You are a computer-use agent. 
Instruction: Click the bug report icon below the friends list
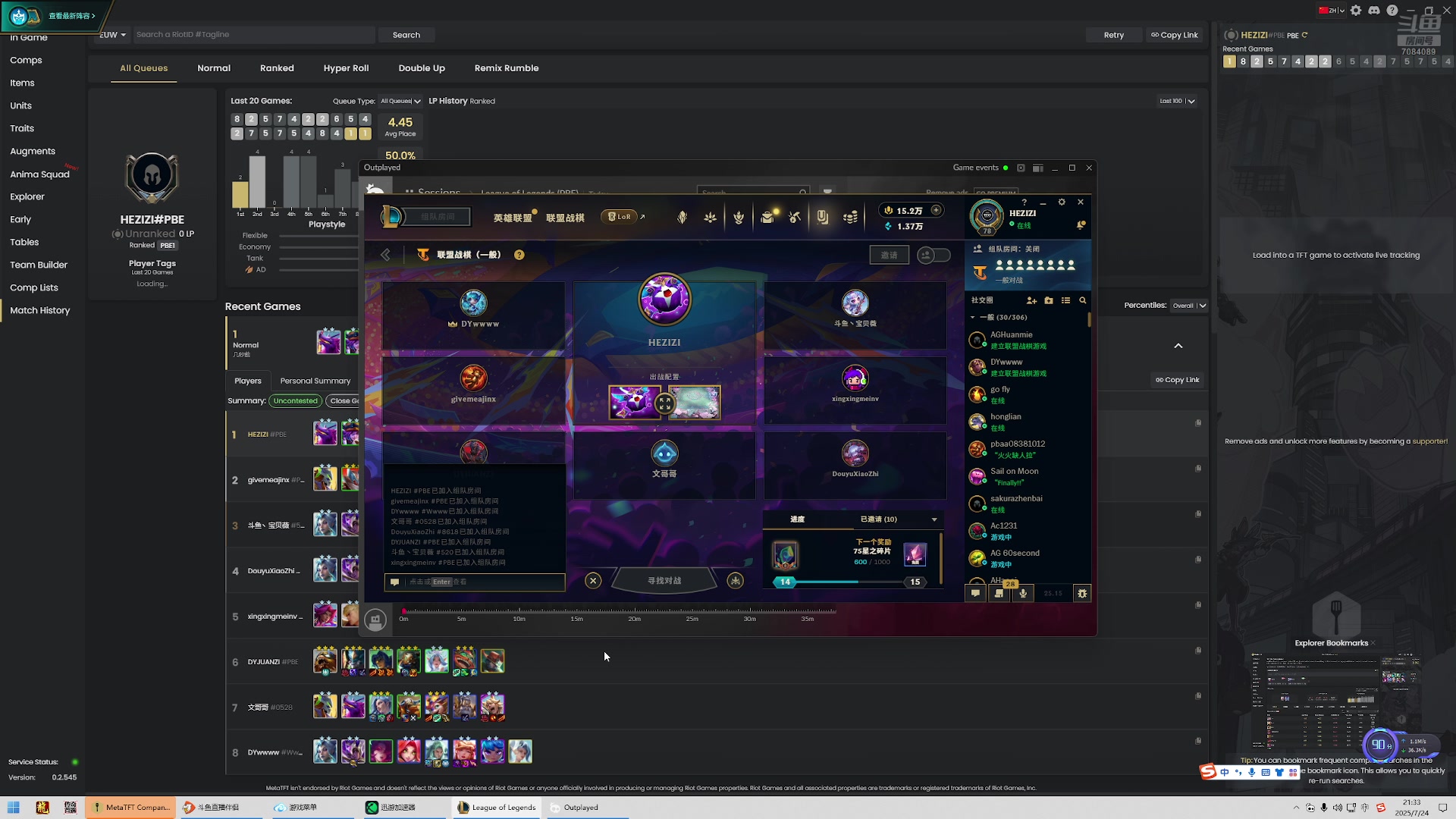coord(1082,593)
